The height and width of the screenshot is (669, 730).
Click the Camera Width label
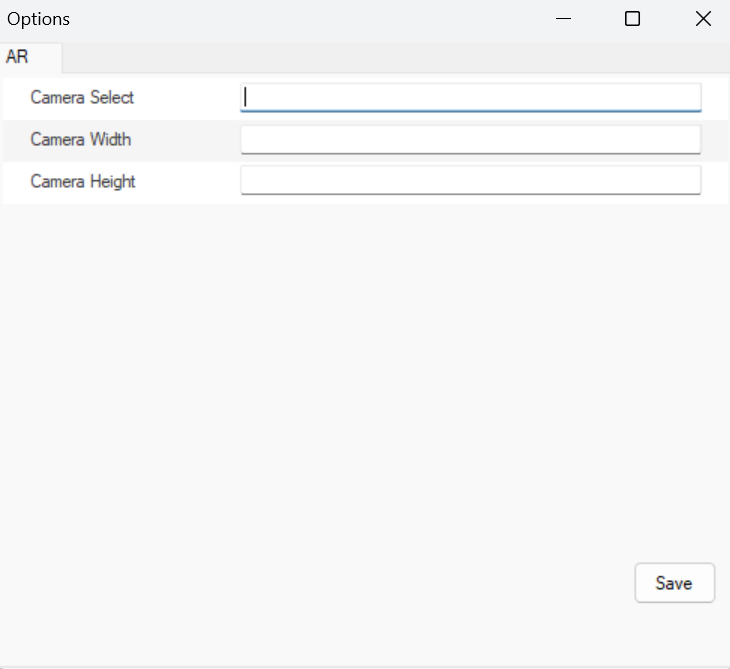click(81, 139)
